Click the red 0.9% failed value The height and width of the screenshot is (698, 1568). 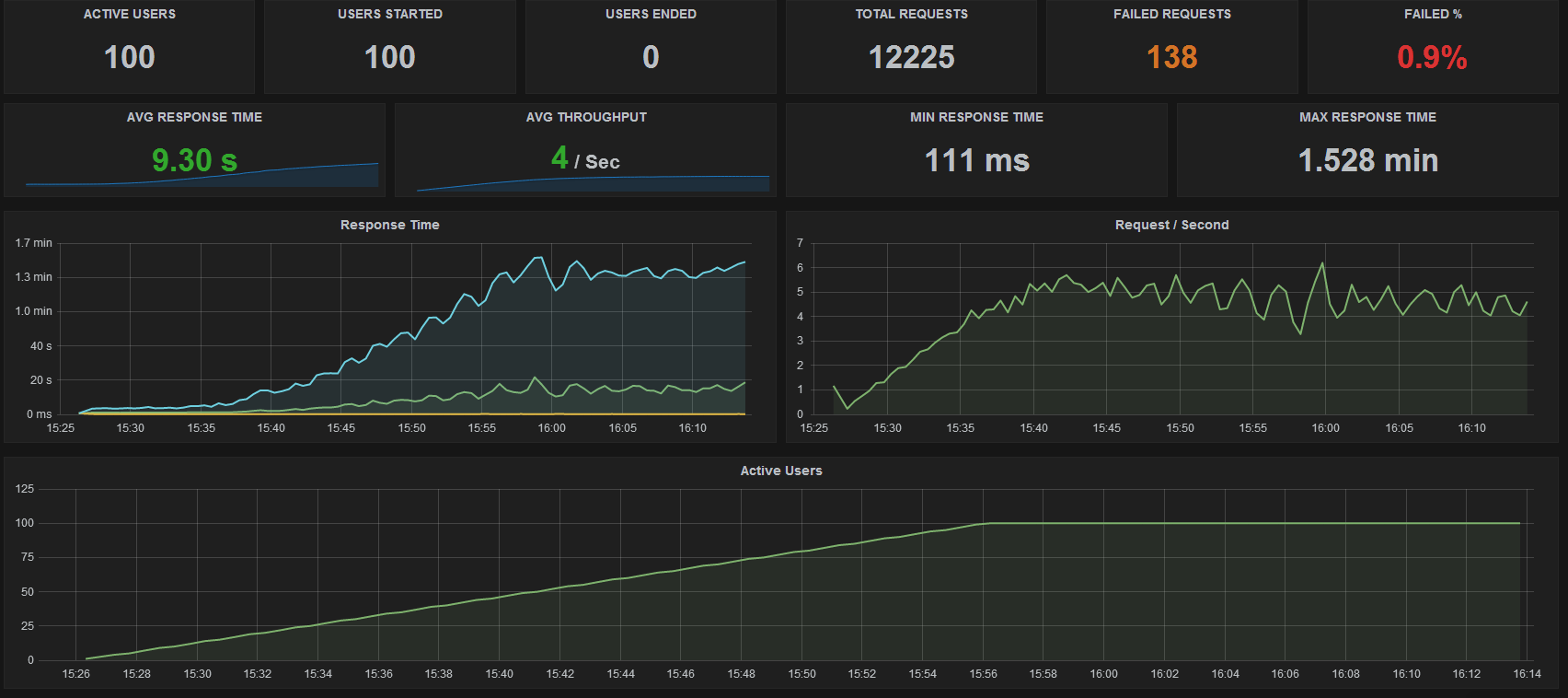(x=1432, y=57)
